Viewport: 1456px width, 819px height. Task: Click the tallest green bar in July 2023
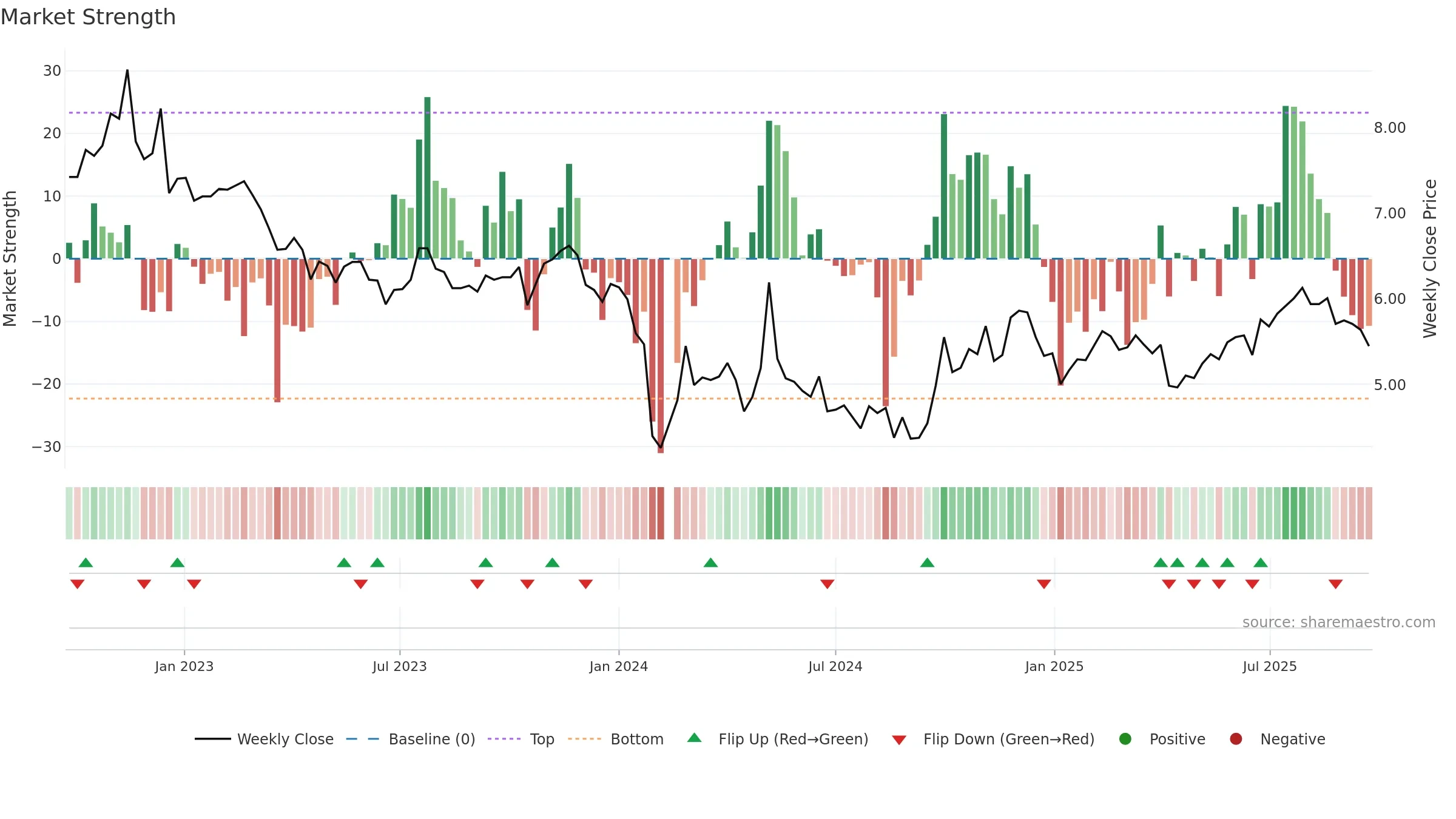pos(427,178)
